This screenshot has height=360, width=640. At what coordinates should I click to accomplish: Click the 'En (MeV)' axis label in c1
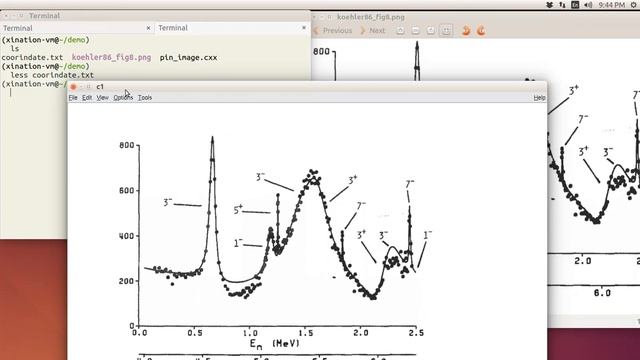[275, 344]
